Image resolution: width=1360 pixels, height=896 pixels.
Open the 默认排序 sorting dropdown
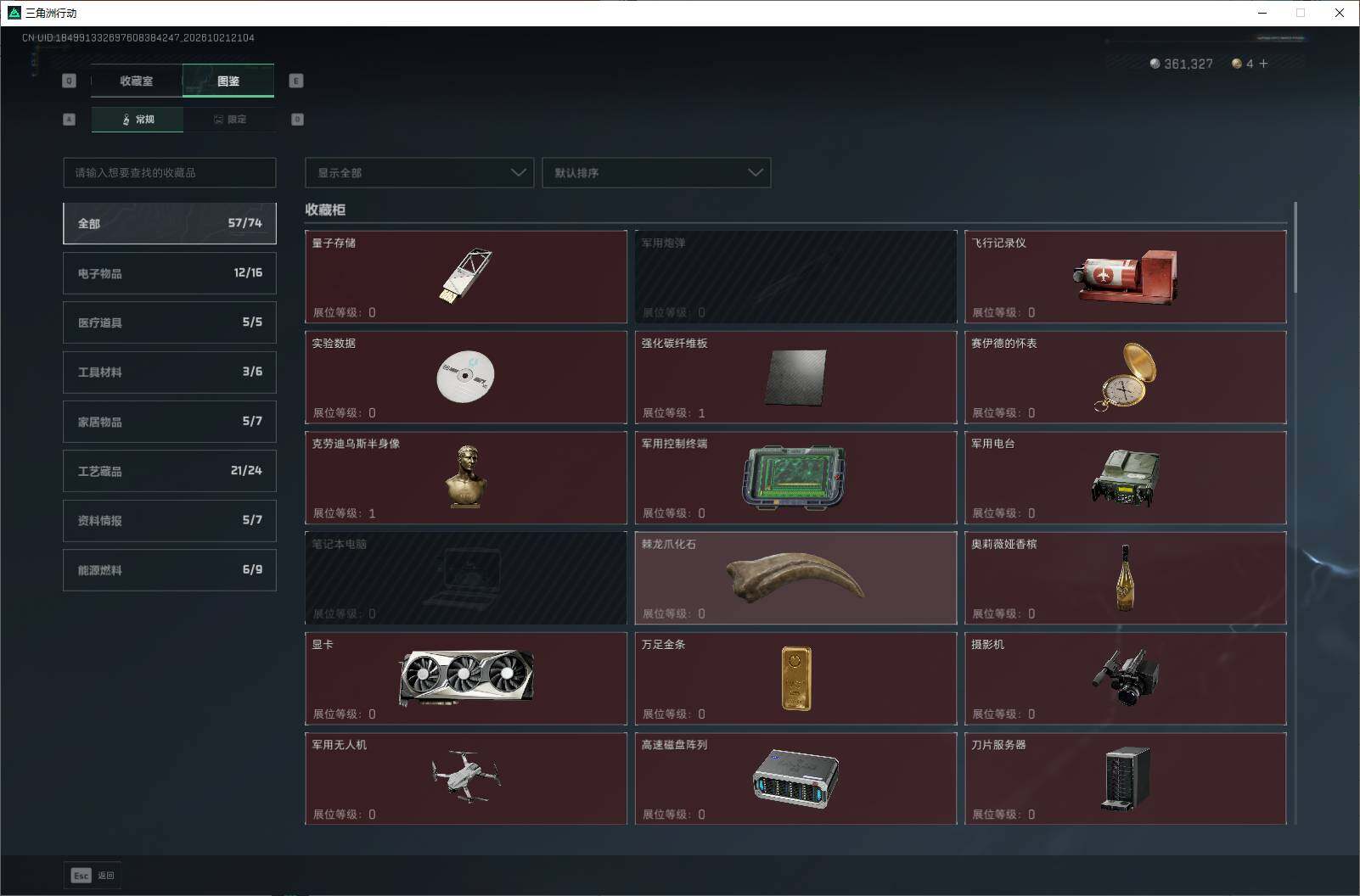656,172
